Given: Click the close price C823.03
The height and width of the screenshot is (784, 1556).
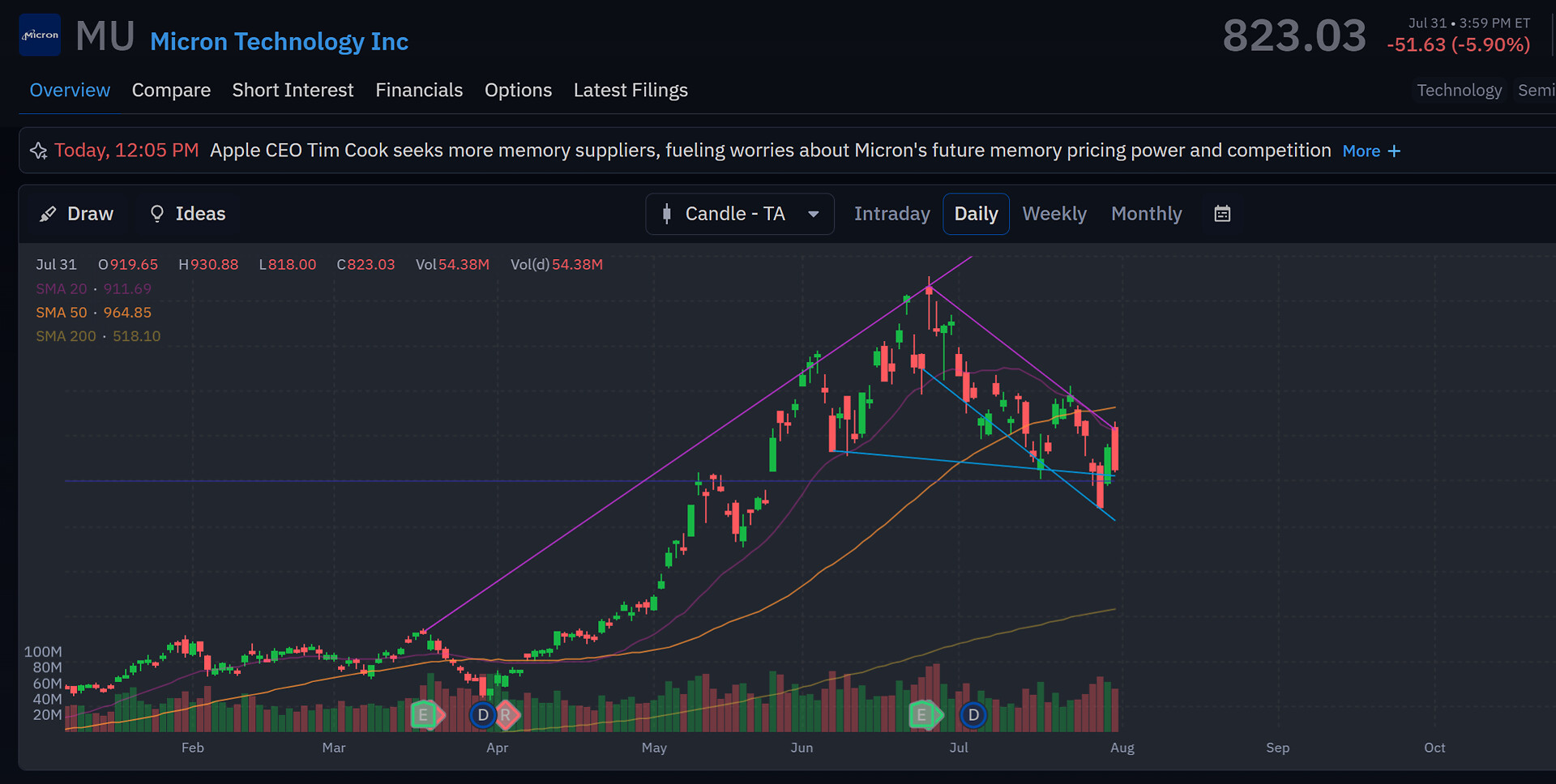Looking at the screenshot, I should click(x=365, y=265).
